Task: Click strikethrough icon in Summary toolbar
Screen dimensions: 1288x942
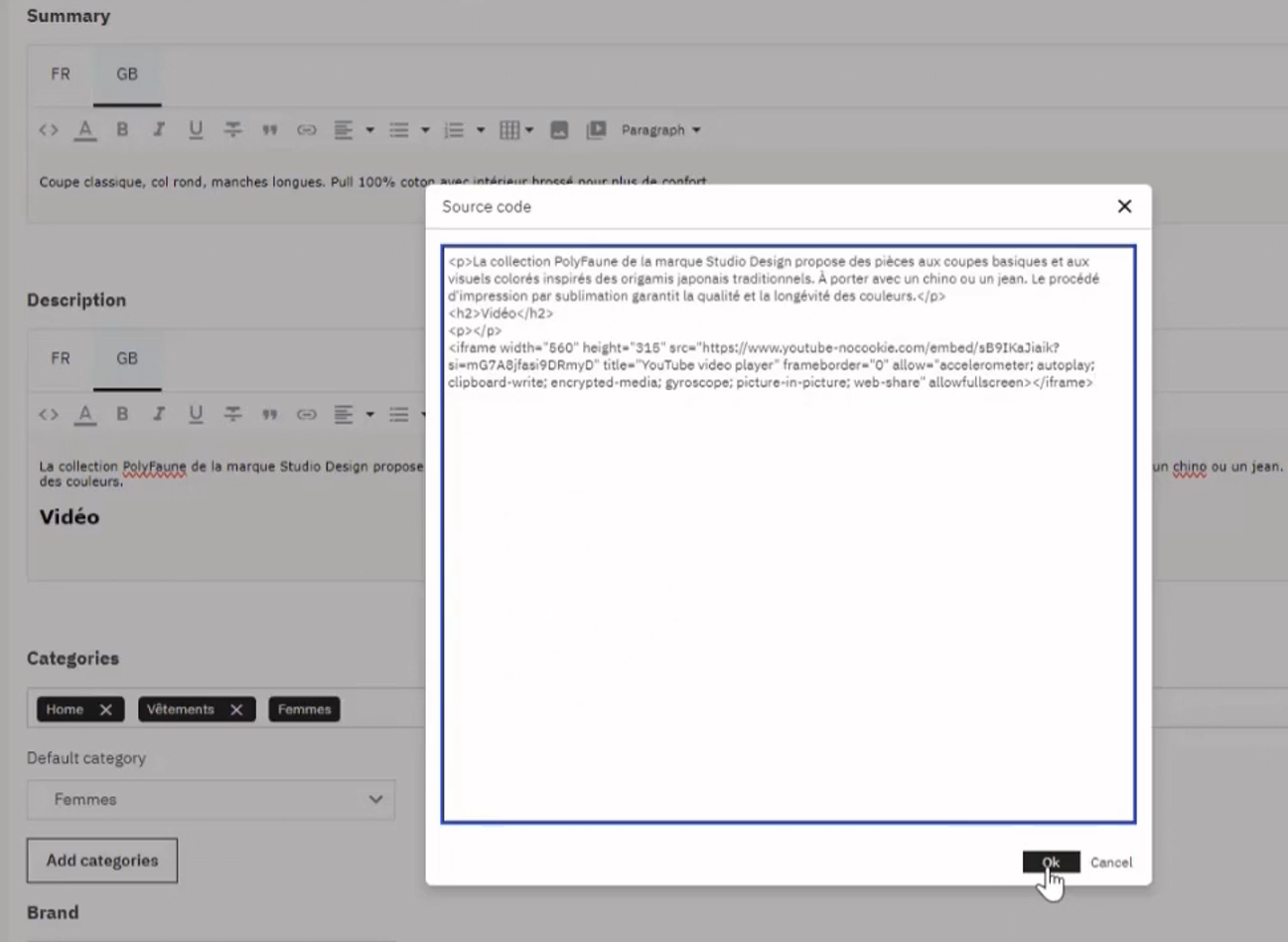Action: pos(232,130)
